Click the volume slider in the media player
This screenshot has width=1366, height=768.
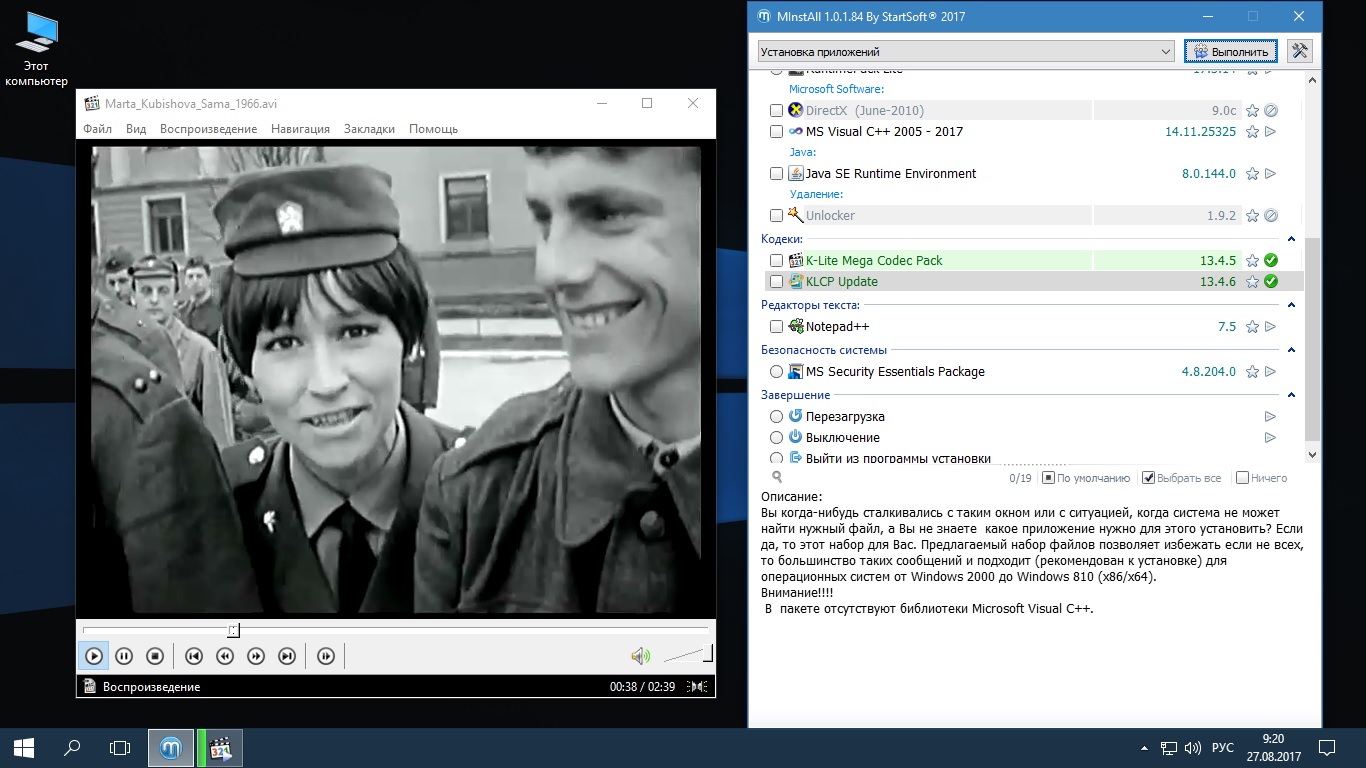tap(688, 655)
